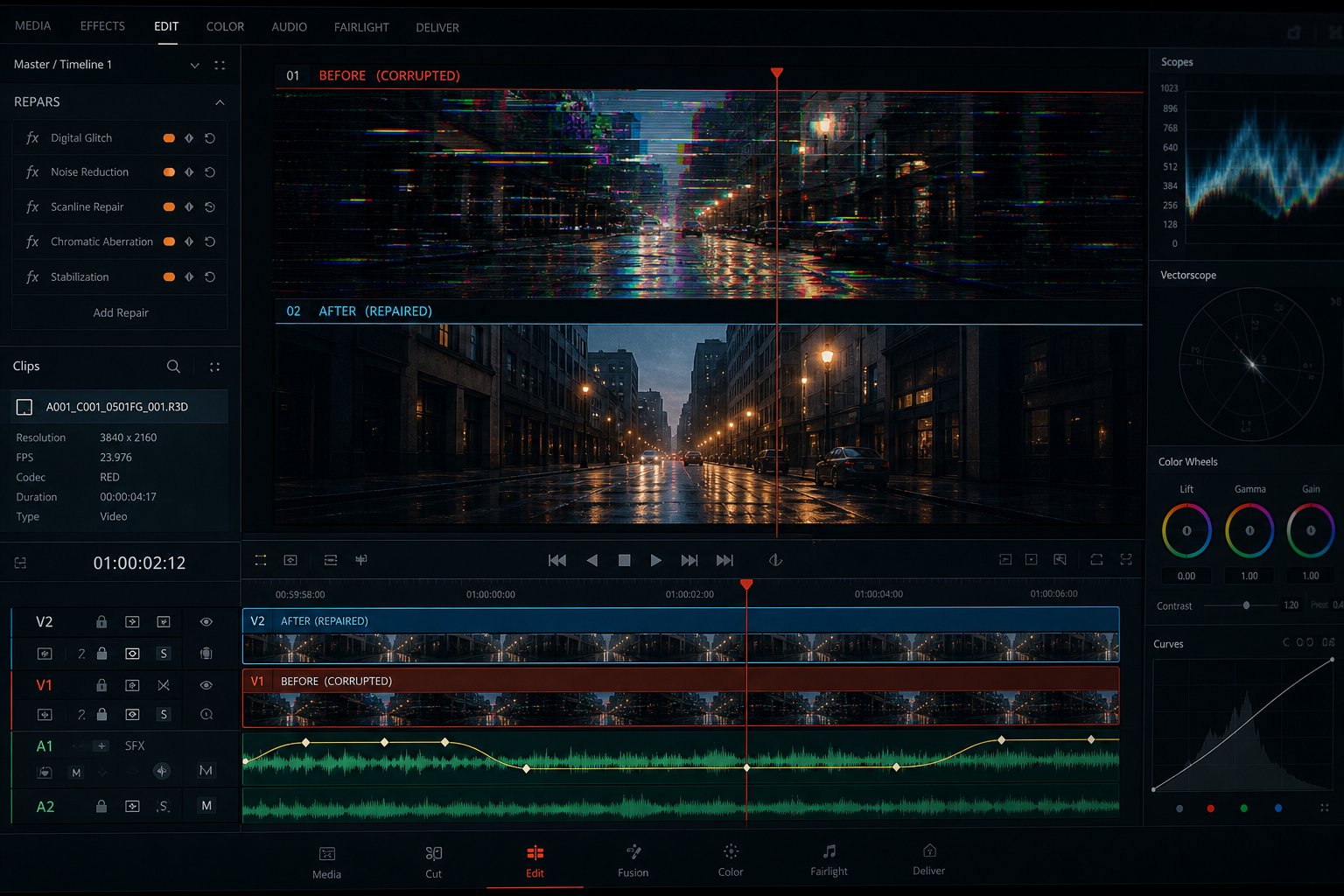Select the BEFORE (CORRUPTED) clip on V1
Viewport: 1344px width, 896px height.
(681, 696)
